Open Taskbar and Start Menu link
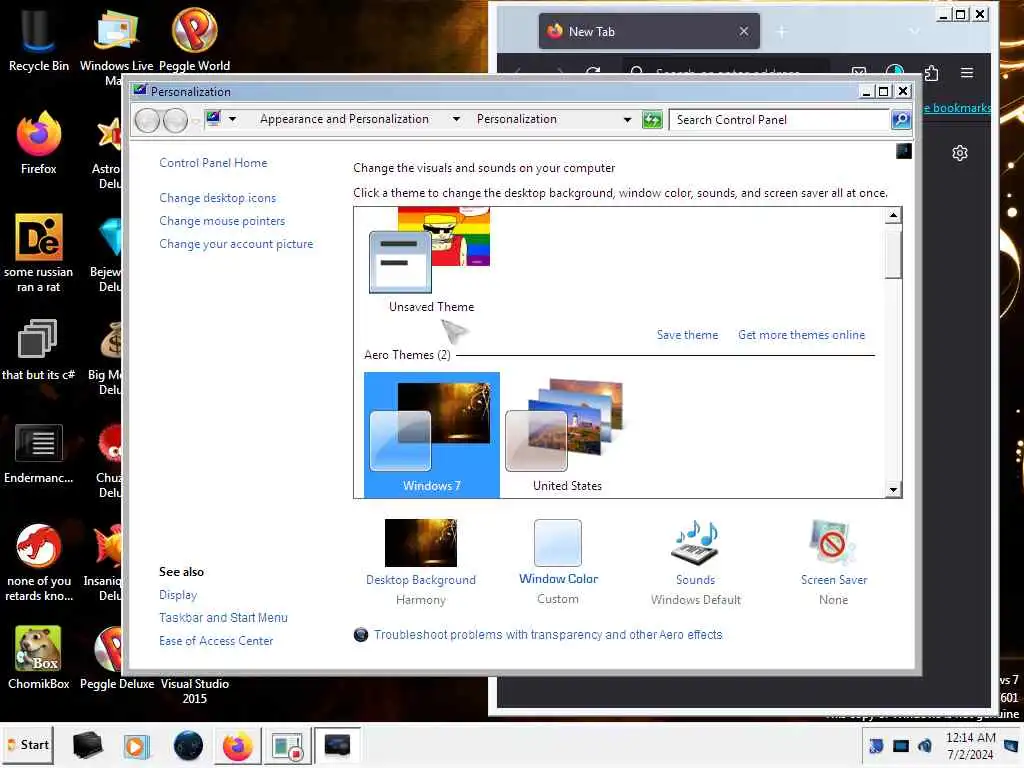The width and height of the screenshot is (1024, 768). coord(223,618)
